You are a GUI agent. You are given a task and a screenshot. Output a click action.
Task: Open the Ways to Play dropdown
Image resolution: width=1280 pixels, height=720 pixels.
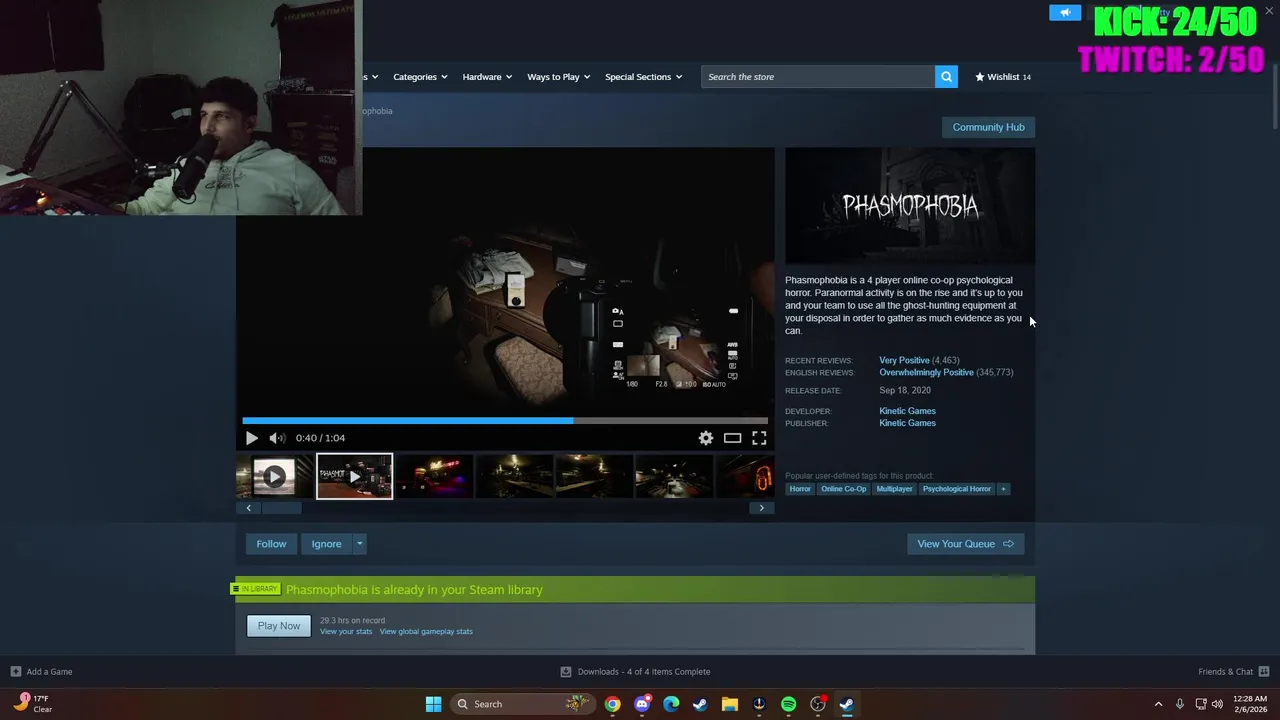(x=559, y=77)
